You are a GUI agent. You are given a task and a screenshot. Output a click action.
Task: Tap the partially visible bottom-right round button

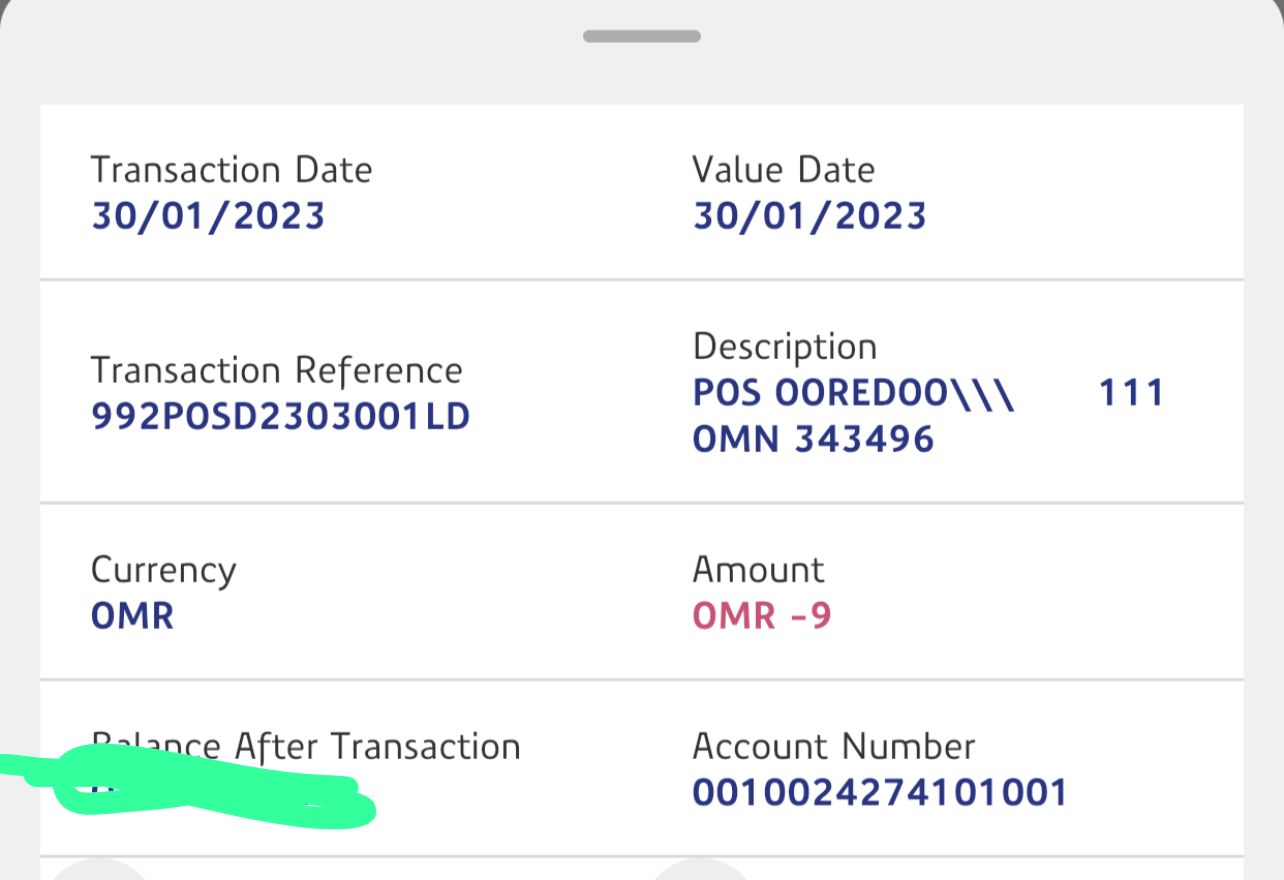tap(700, 870)
